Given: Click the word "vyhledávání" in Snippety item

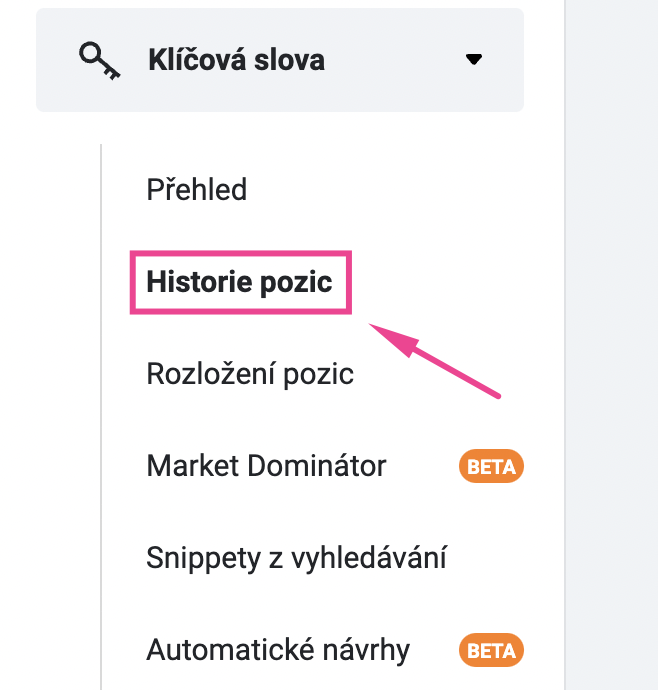Looking at the screenshot, I should [369, 558].
